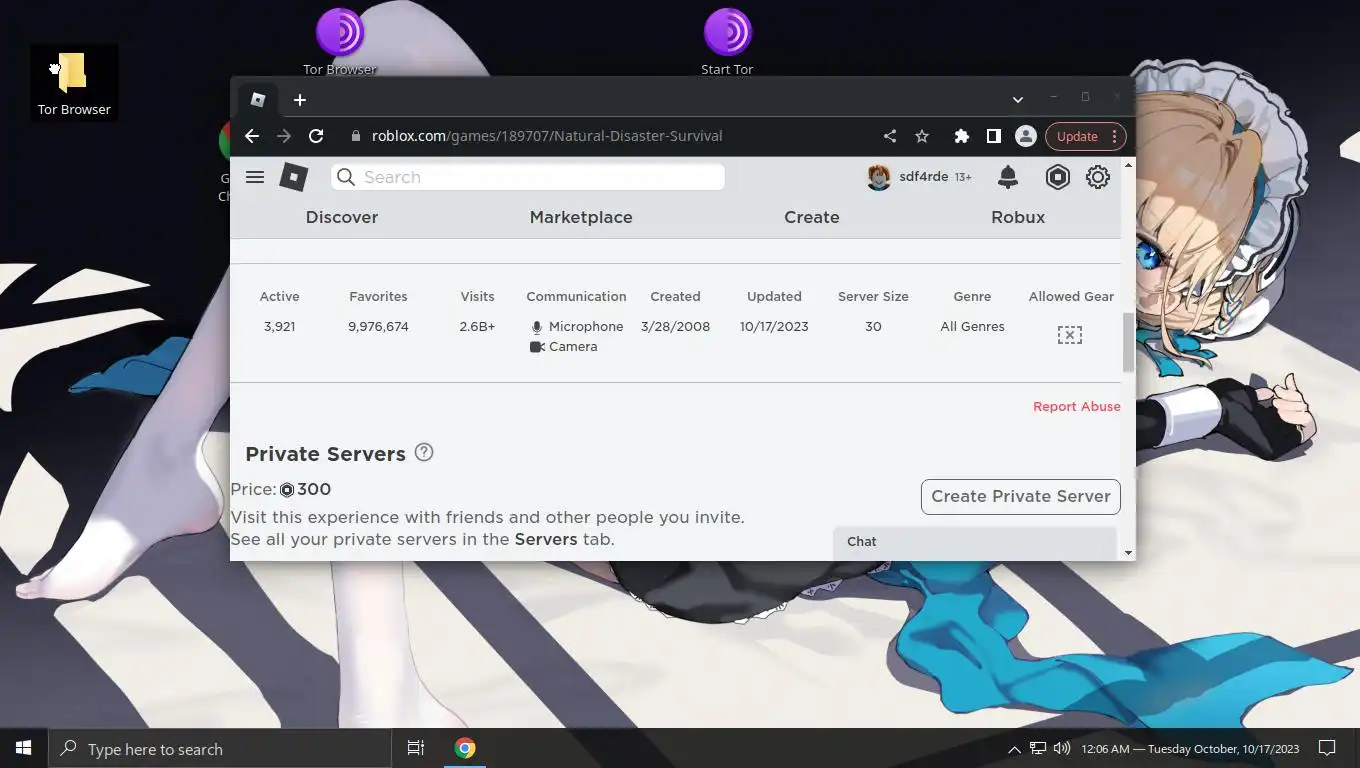The image size is (1360, 768).
Task: Click the scrollbar down arrow
Action: (1129, 553)
